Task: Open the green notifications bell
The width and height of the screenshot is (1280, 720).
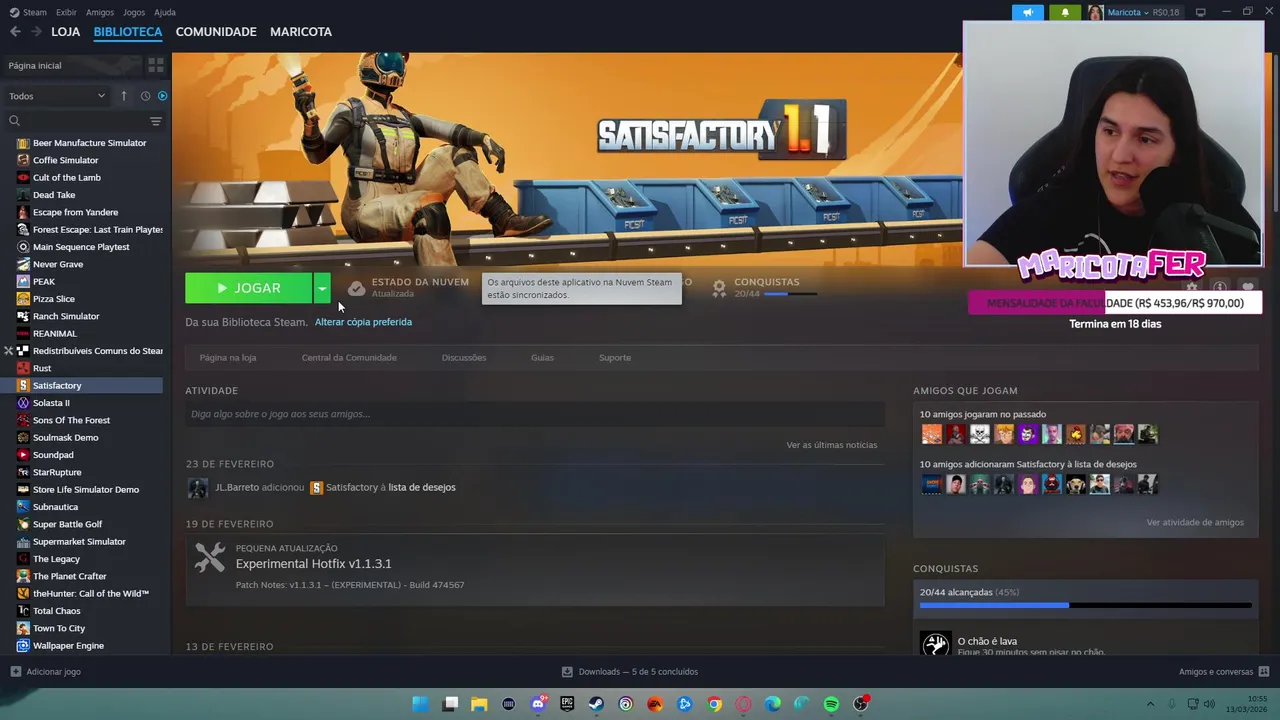Action: point(1064,12)
